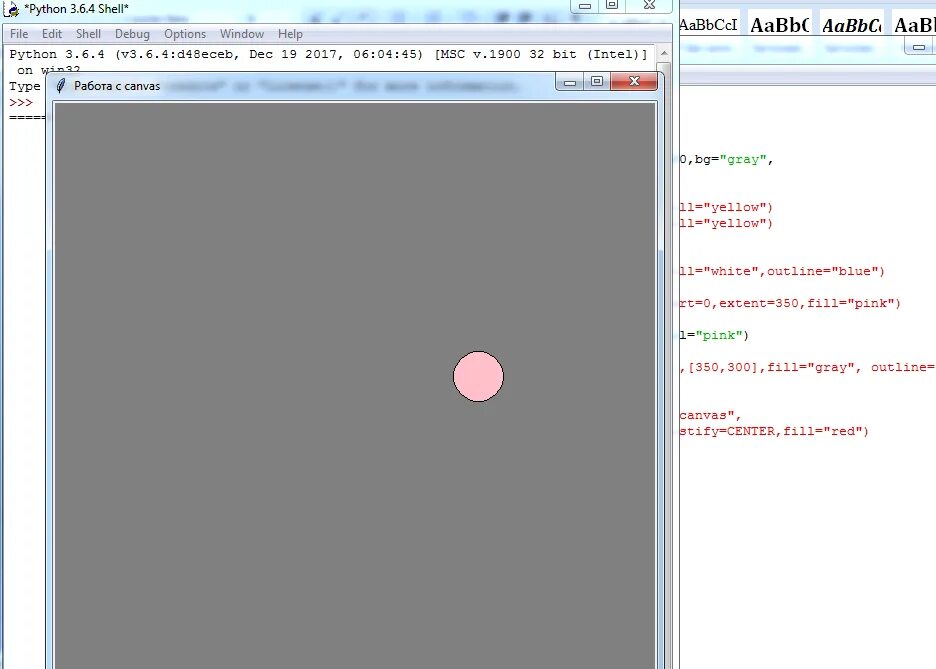Open the Help menu
Screen dimensions: 936x669
(x=290, y=34)
